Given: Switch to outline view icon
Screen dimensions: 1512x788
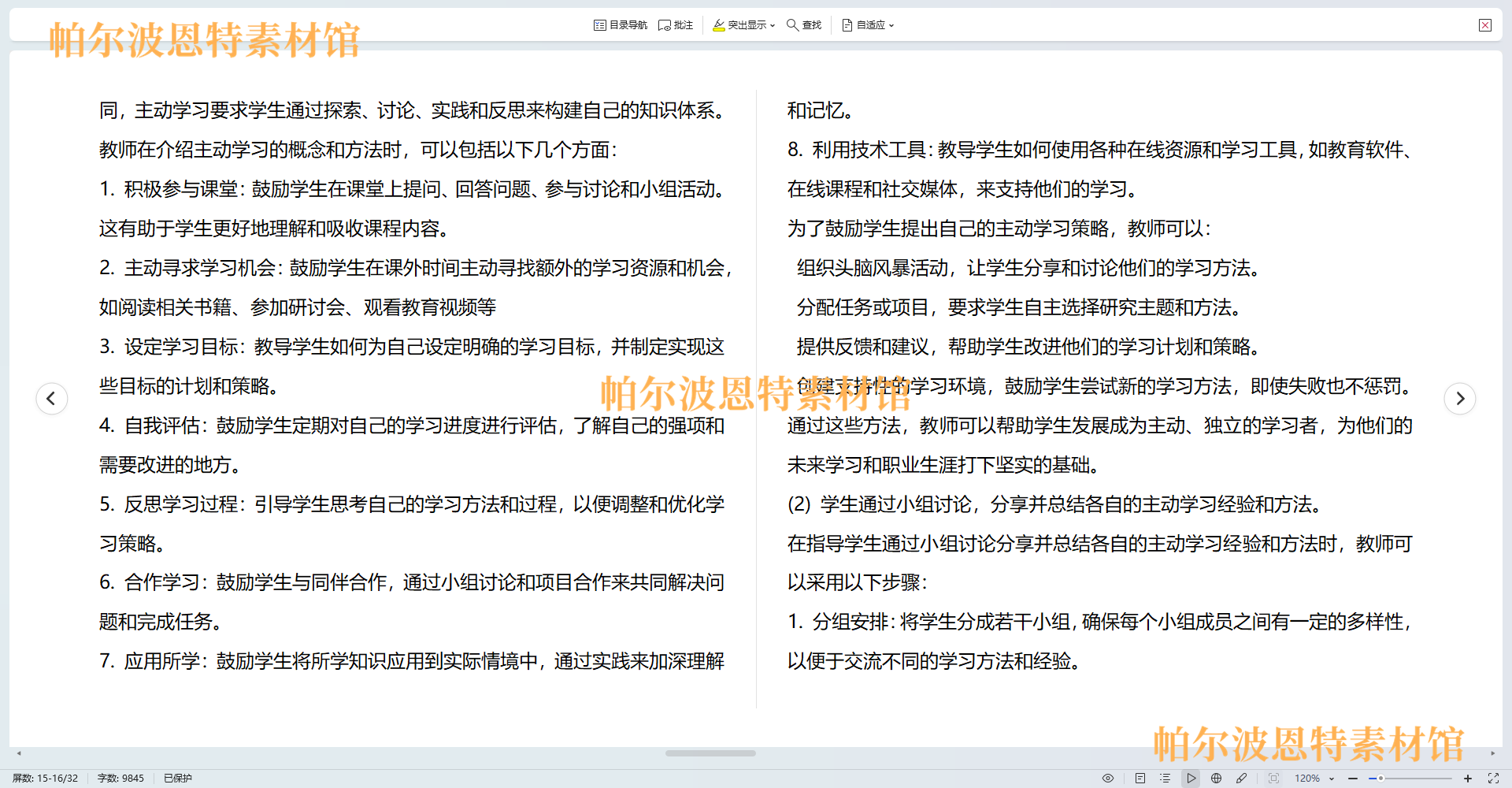Looking at the screenshot, I should [1165, 778].
